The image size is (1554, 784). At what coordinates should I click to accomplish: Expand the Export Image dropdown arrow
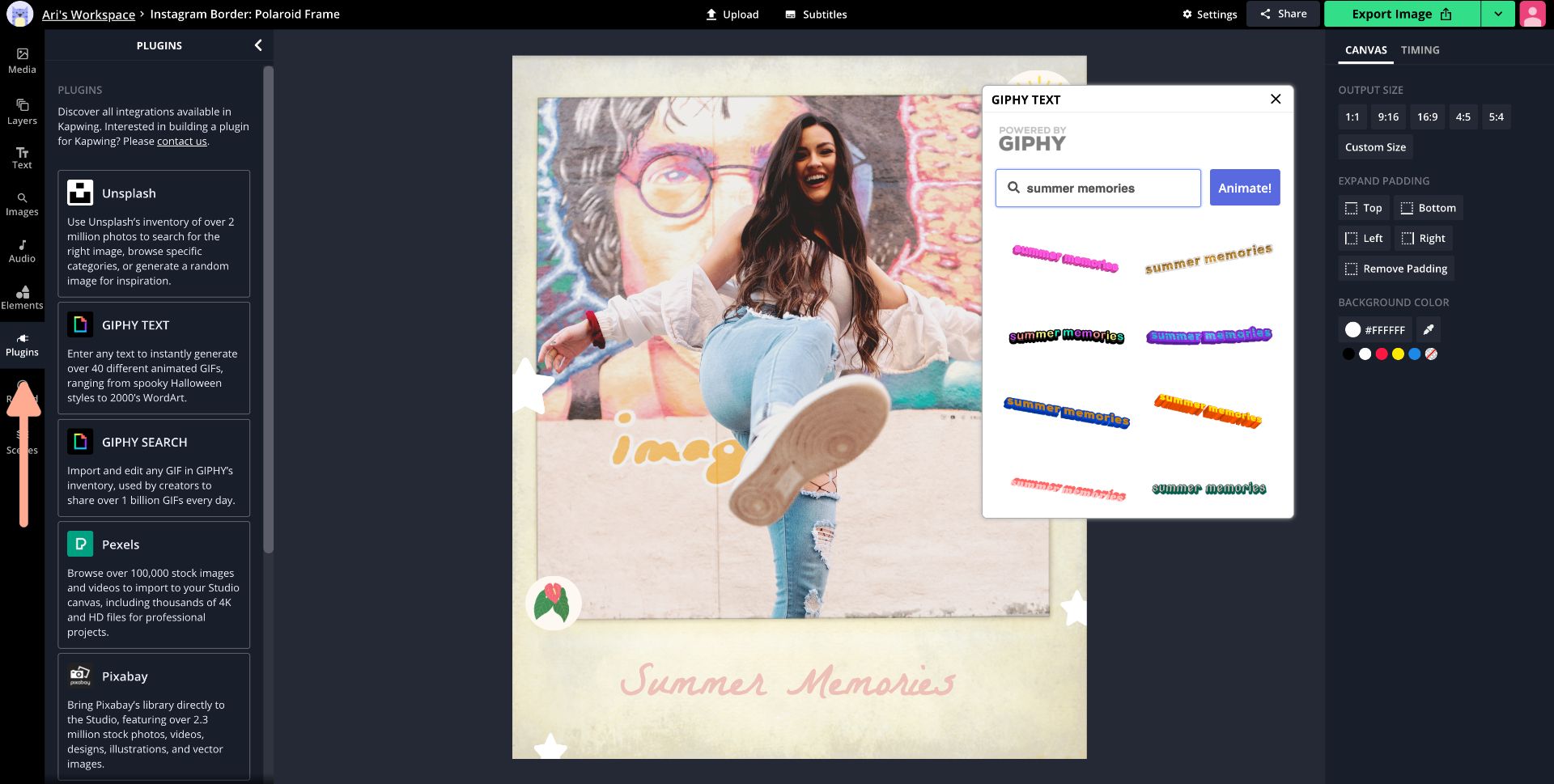[x=1498, y=14]
